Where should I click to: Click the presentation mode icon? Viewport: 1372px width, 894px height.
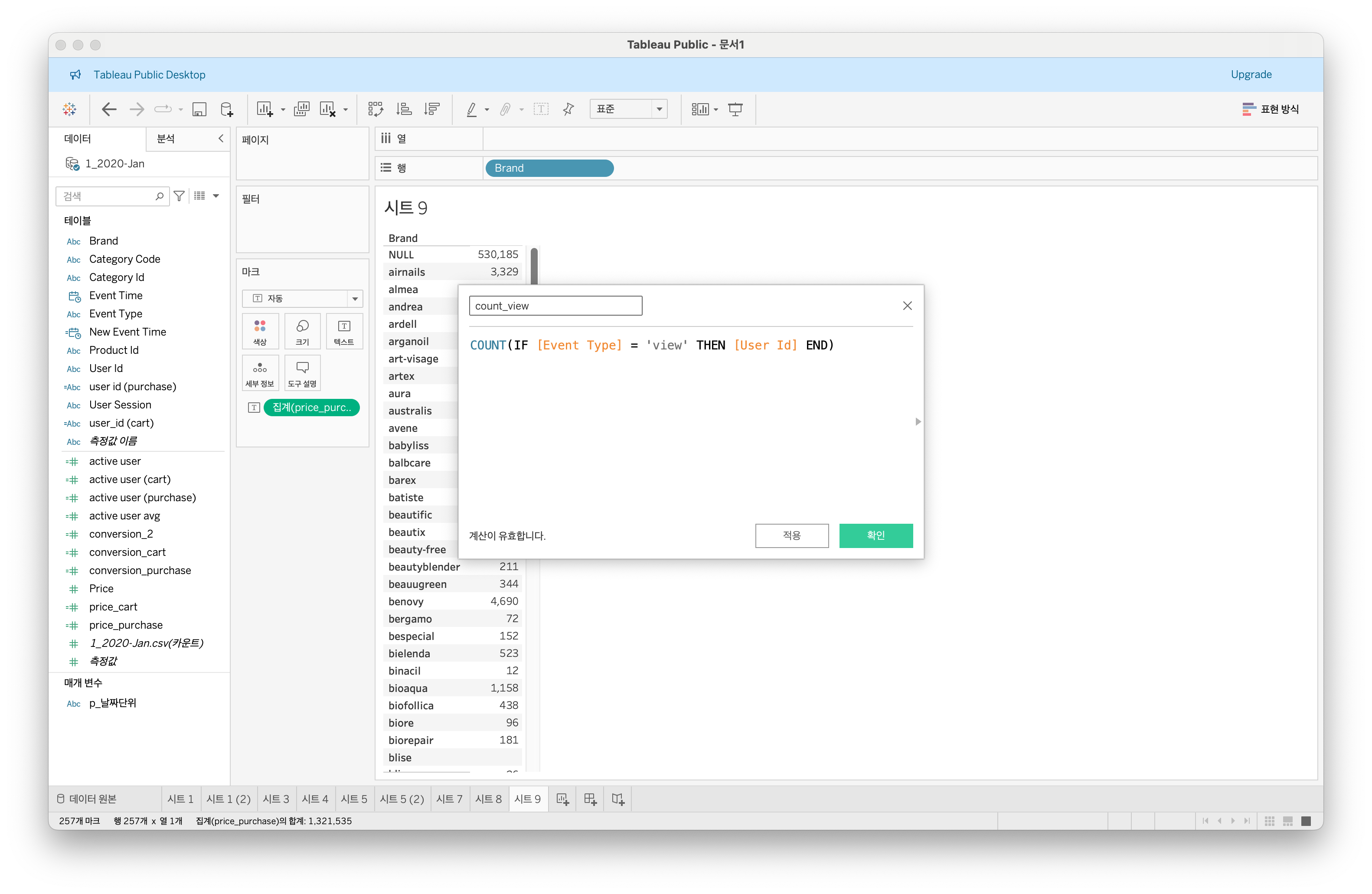pos(735,109)
